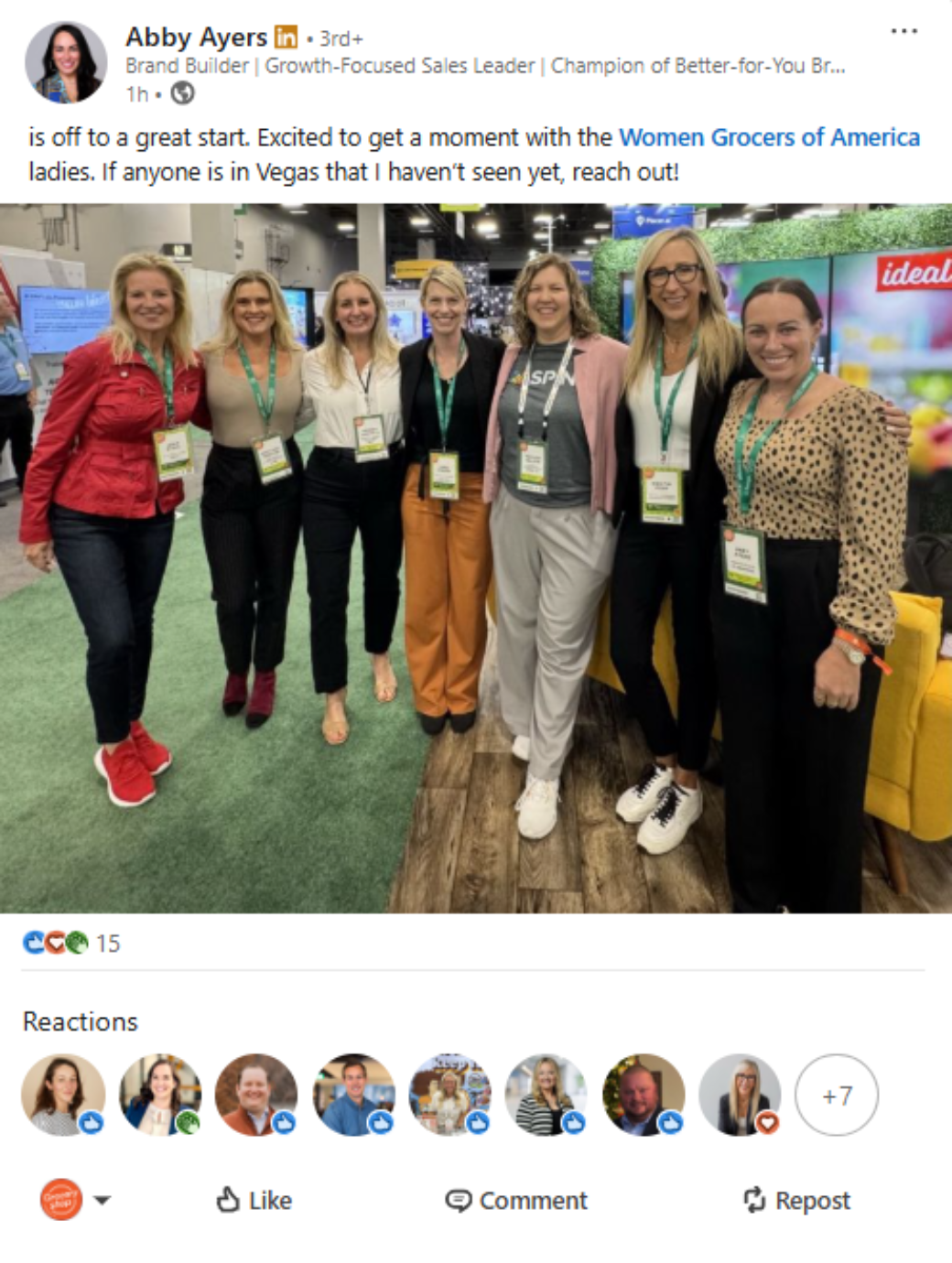Open the Comment action
The image size is (952, 1263).
coord(516,1200)
